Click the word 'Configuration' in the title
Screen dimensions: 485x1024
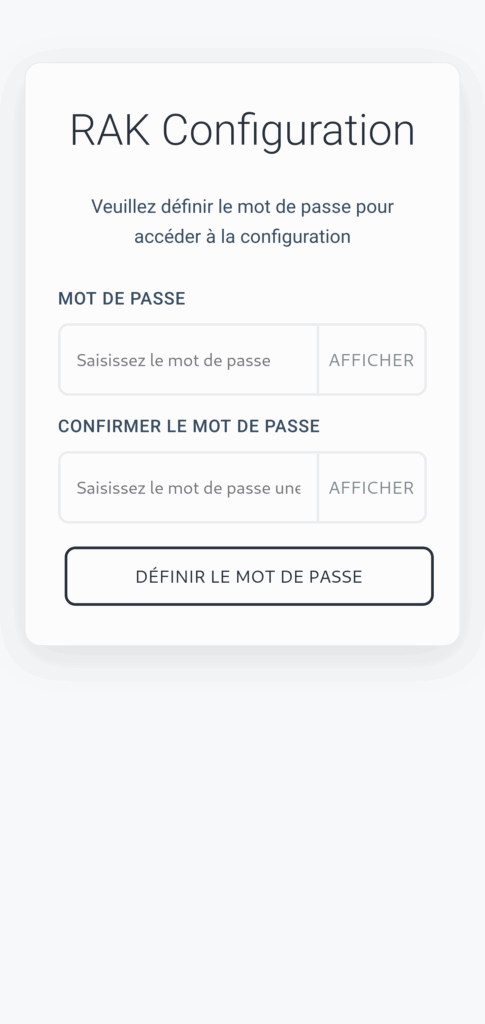[x=288, y=131]
